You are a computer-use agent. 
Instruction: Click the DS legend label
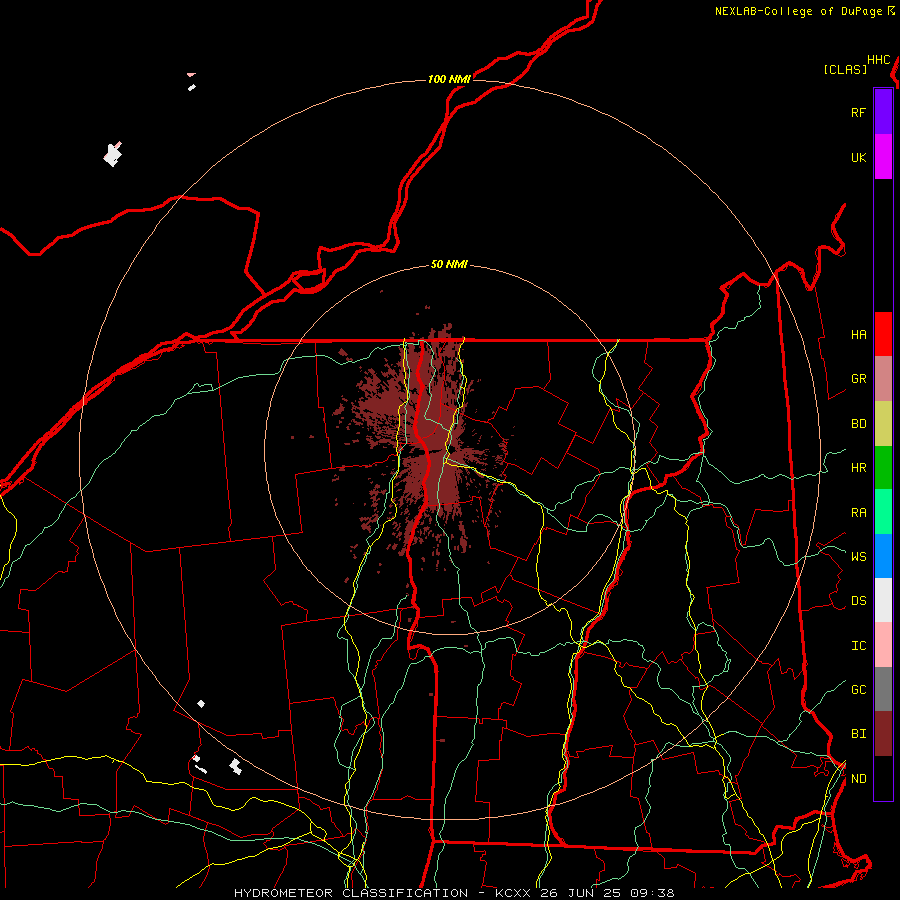click(858, 601)
